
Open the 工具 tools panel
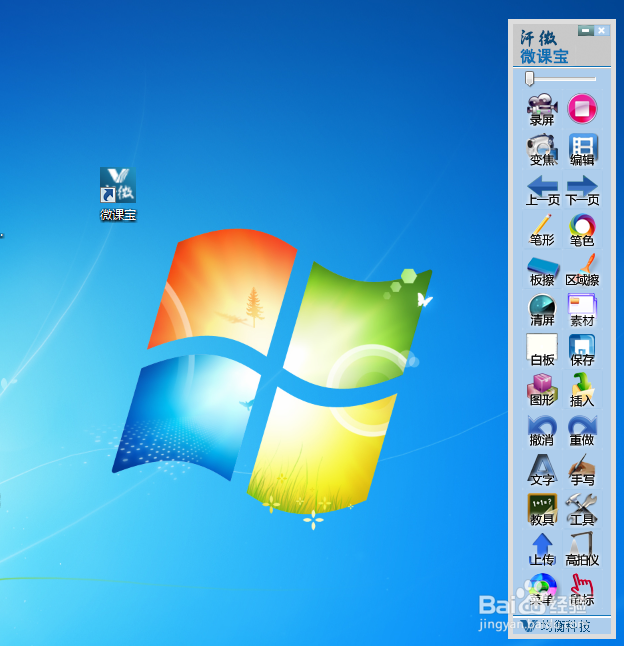[582, 510]
